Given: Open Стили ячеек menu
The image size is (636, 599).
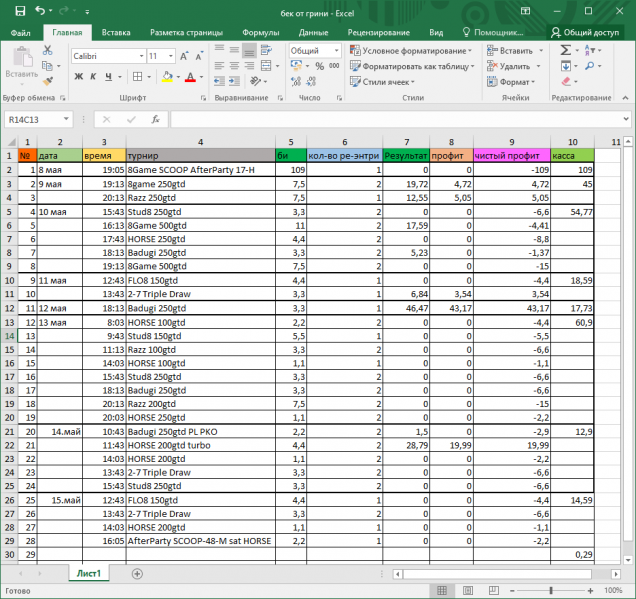Looking at the screenshot, I should tap(382, 82).
